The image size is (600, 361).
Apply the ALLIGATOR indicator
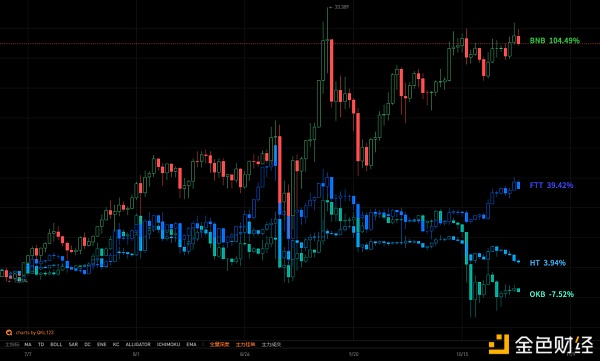(x=138, y=345)
